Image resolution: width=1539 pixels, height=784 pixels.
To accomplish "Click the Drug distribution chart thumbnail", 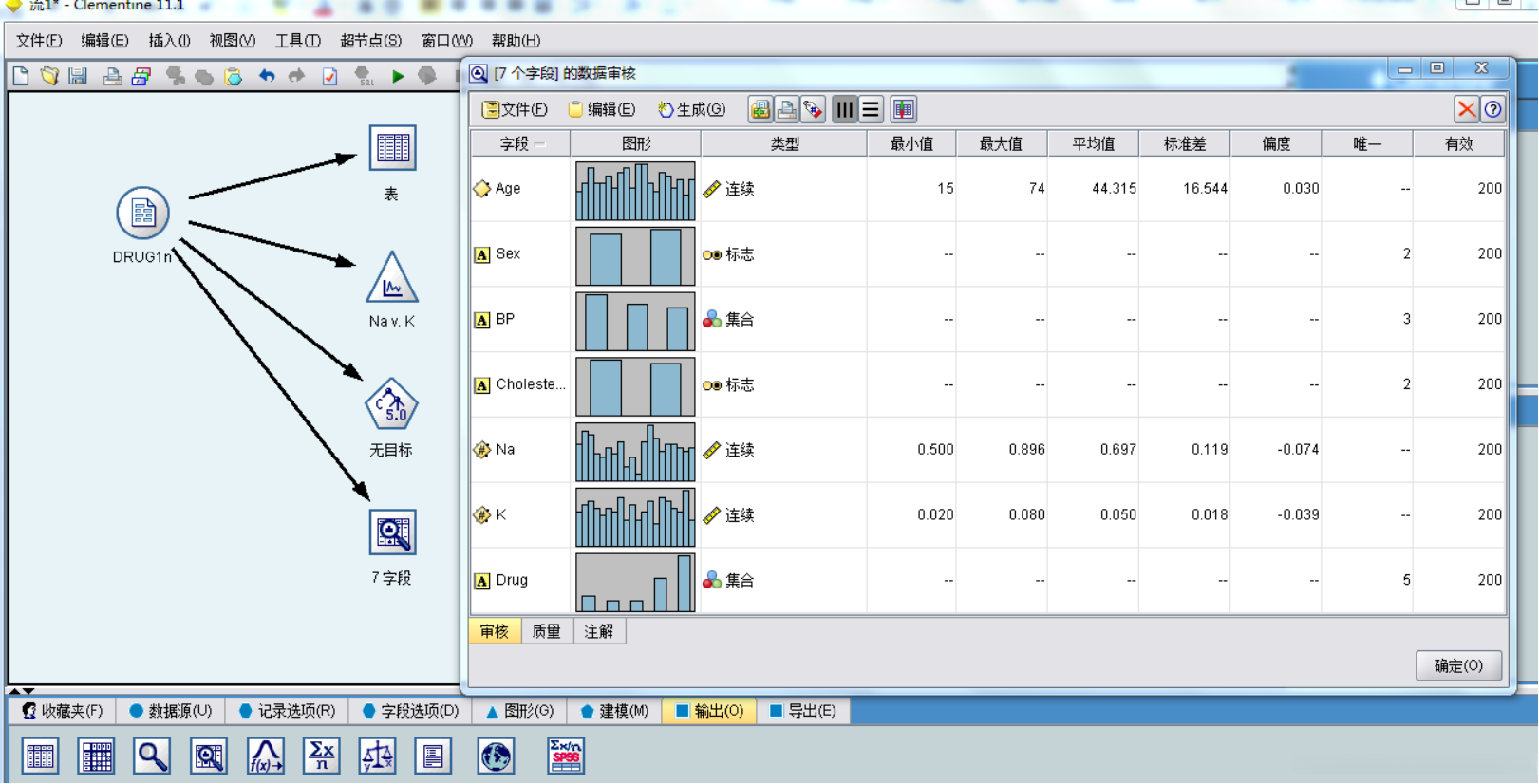I will point(635,583).
